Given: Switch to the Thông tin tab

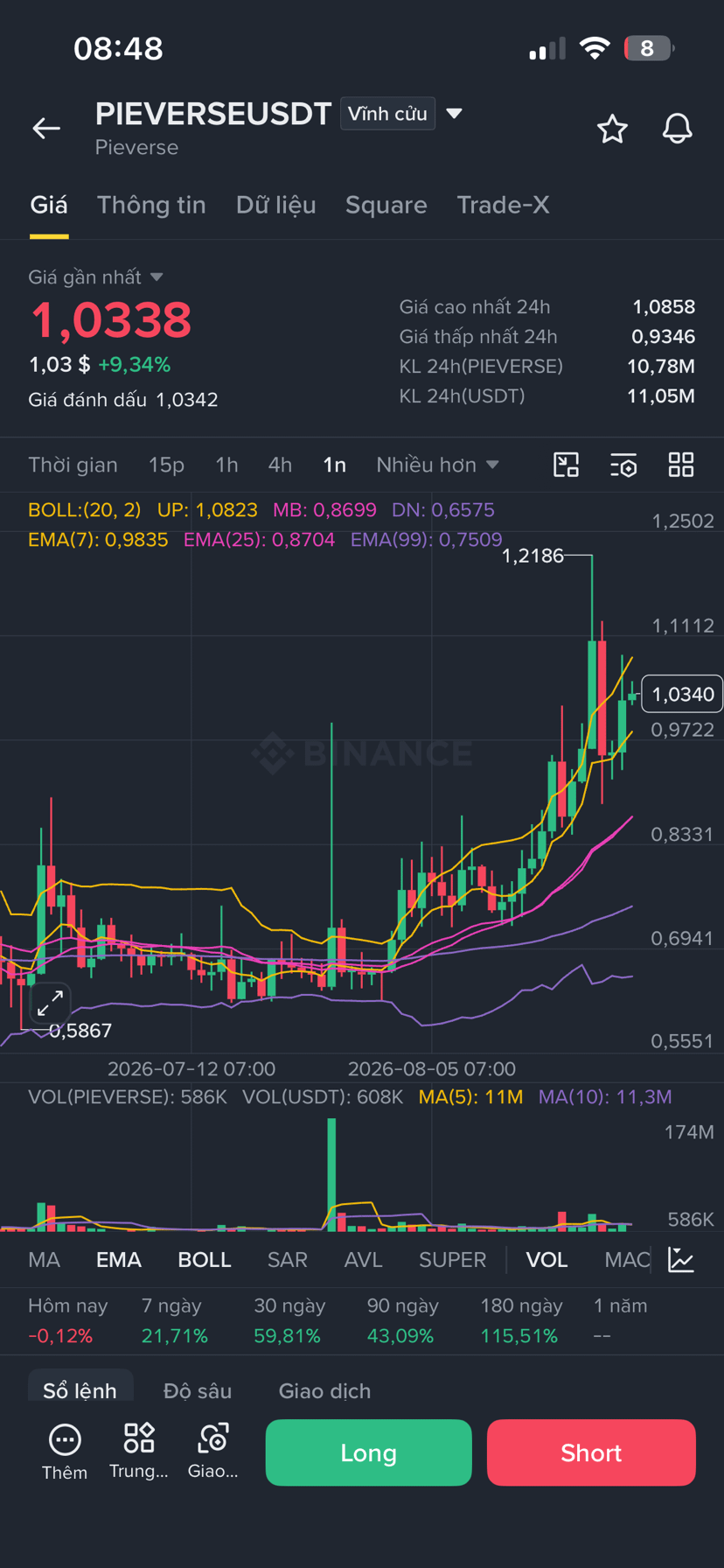Looking at the screenshot, I should 151,205.
